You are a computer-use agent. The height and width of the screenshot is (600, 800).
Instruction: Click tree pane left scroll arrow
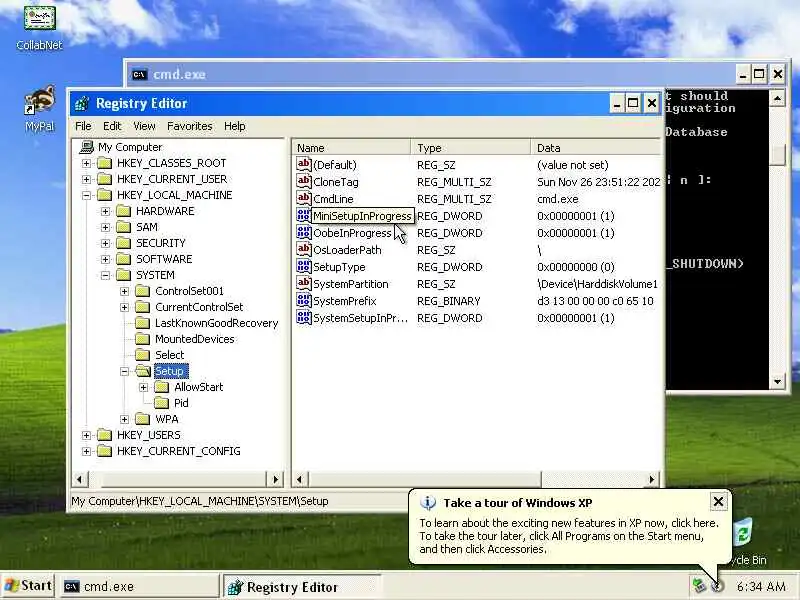[79, 479]
